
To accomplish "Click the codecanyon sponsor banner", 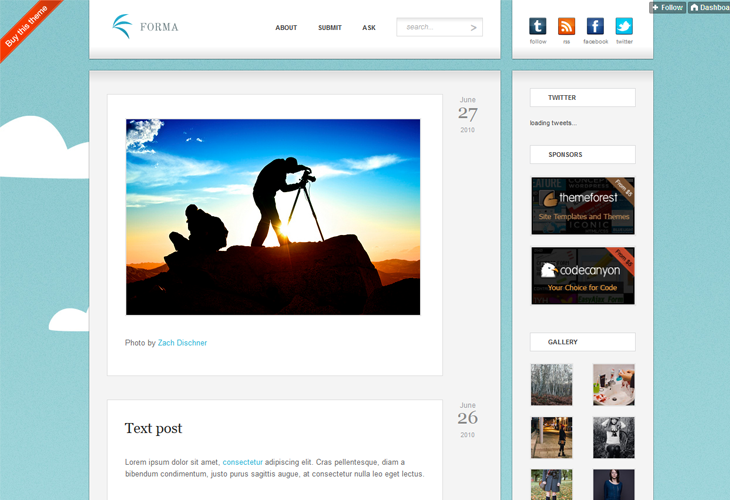I will click(x=583, y=276).
